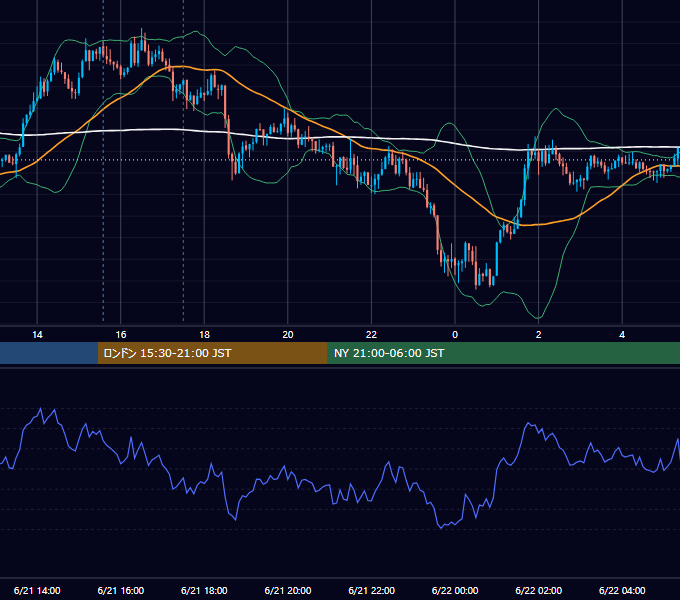The width and height of the screenshot is (680, 600).
Task: Click the 6/22 00:00 date label
Action: coord(455,590)
